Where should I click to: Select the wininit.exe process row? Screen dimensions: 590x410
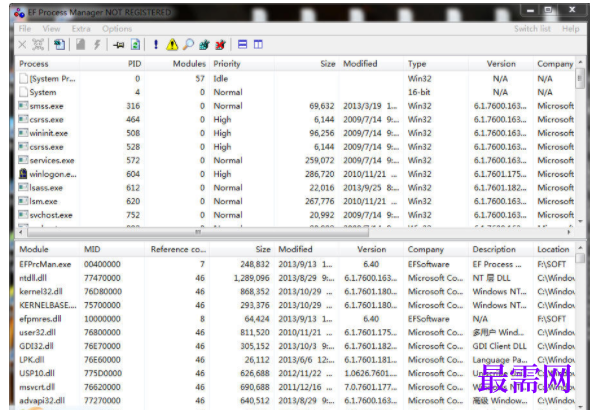295,133
